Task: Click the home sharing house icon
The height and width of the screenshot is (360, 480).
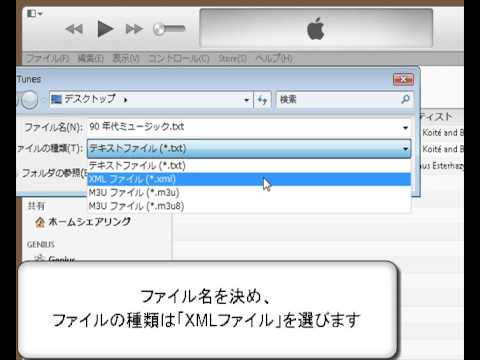Action: click(40, 222)
